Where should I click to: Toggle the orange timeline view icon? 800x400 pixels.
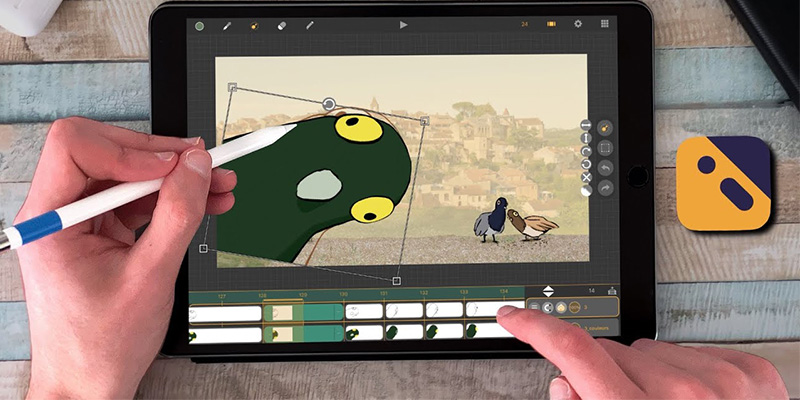[x=552, y=24]
